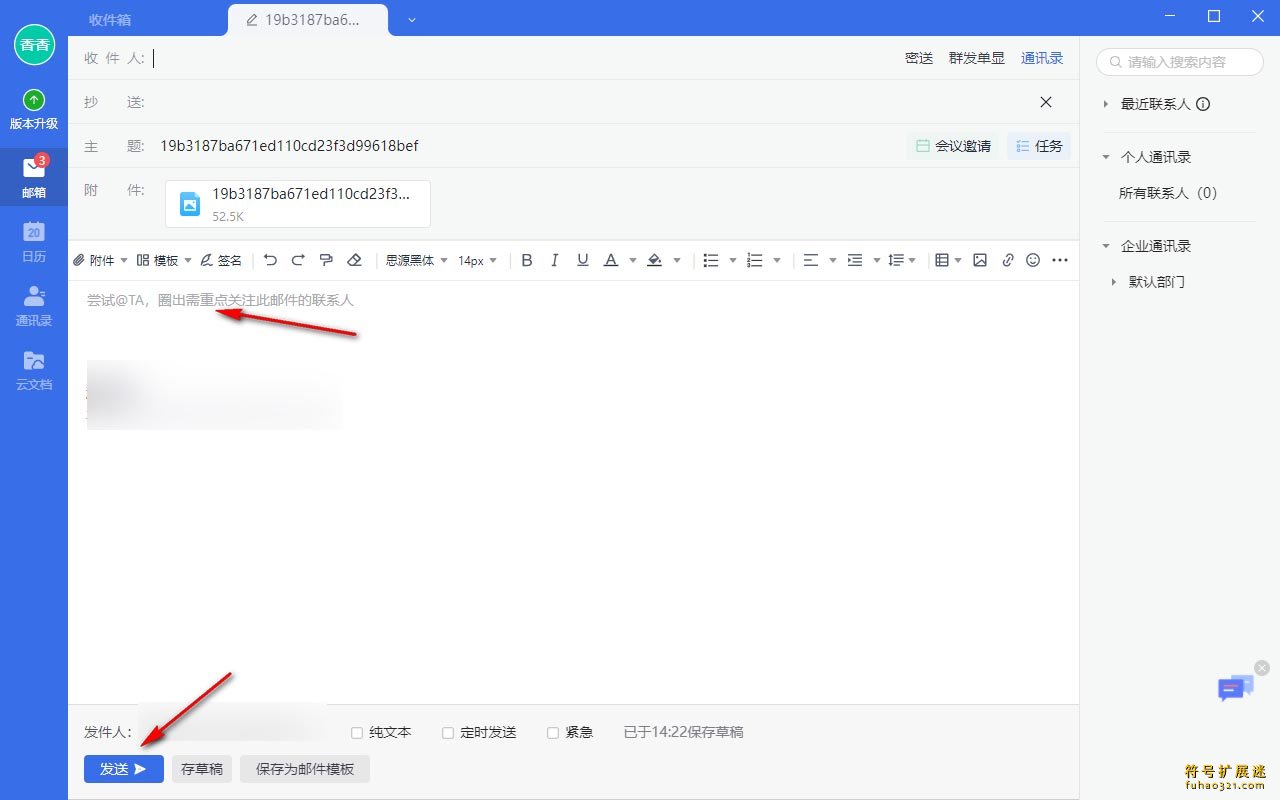Image resolution: width=1280 pixels, height=800 pixels.
Task: Insert an image into the body
Action: (980, 260)
